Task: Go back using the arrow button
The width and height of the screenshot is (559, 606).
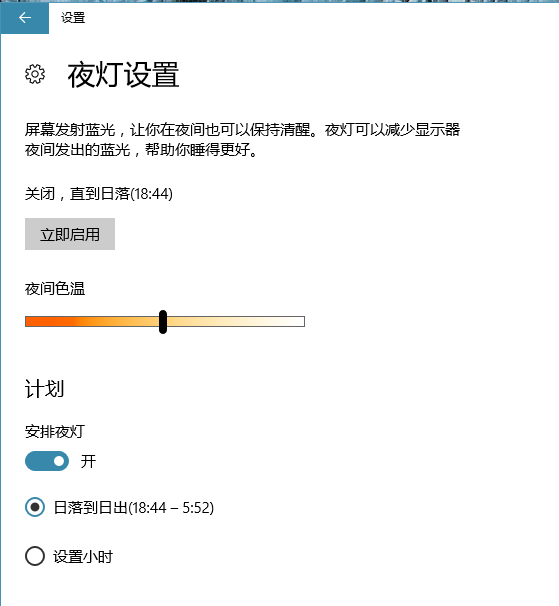Action: 25,17
